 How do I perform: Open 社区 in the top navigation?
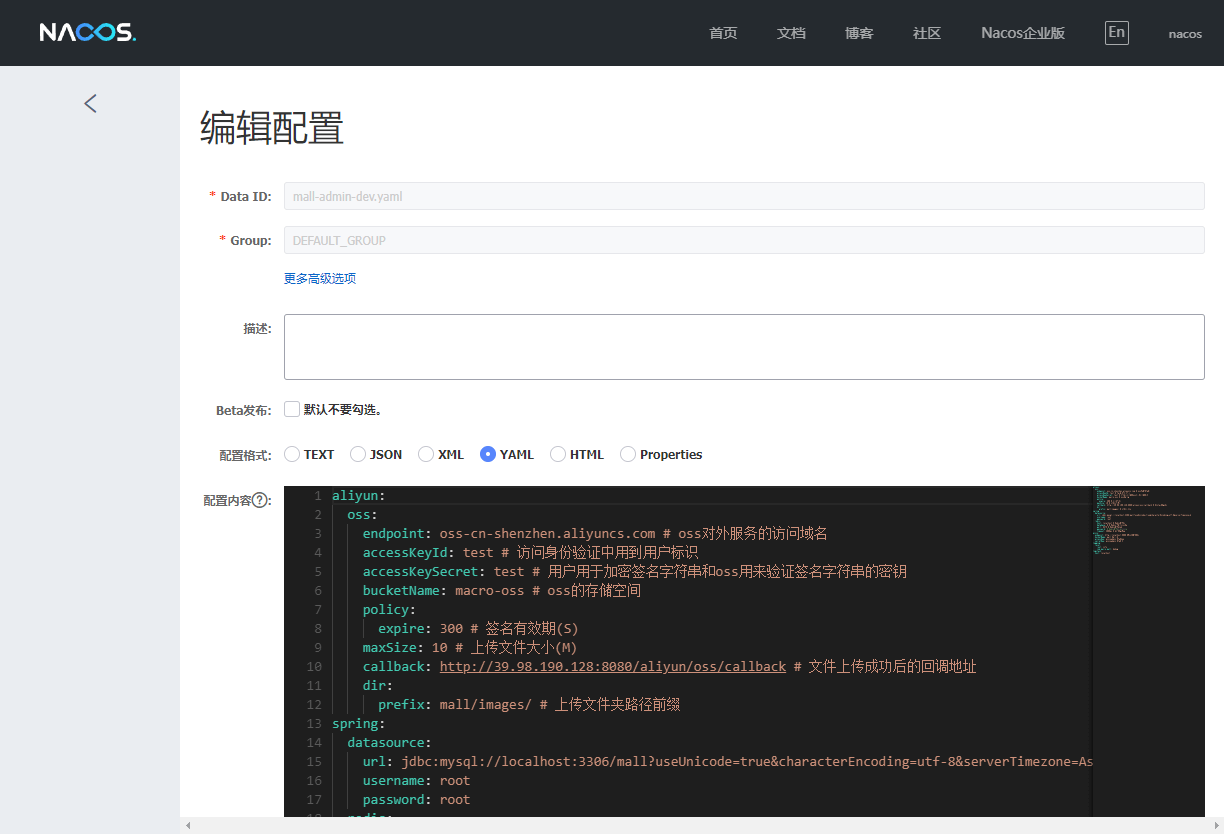point(927,33)
